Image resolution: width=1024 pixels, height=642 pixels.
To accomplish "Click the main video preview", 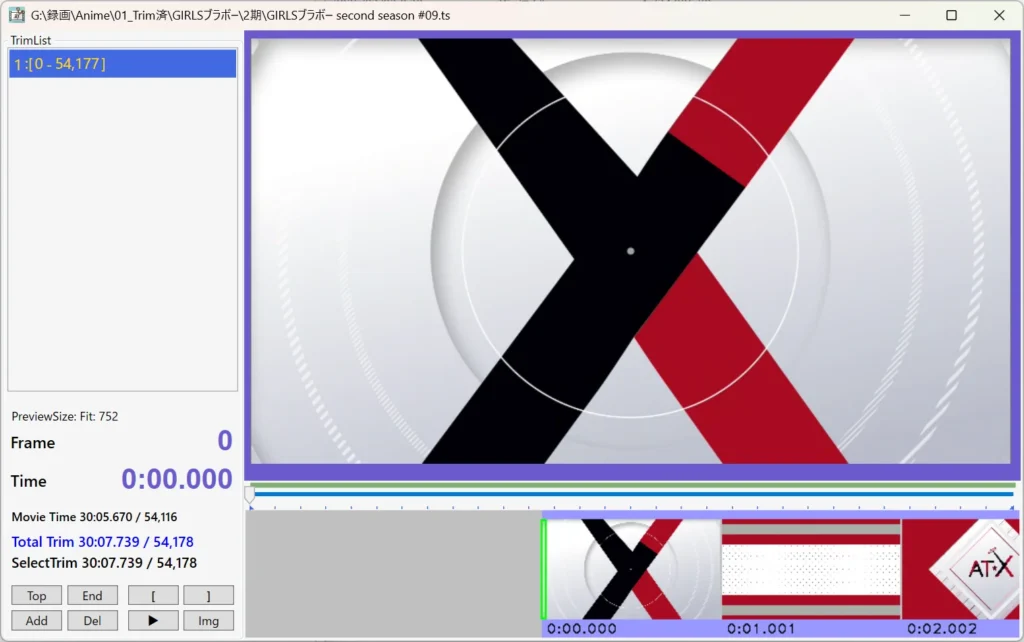I will 630,251.
